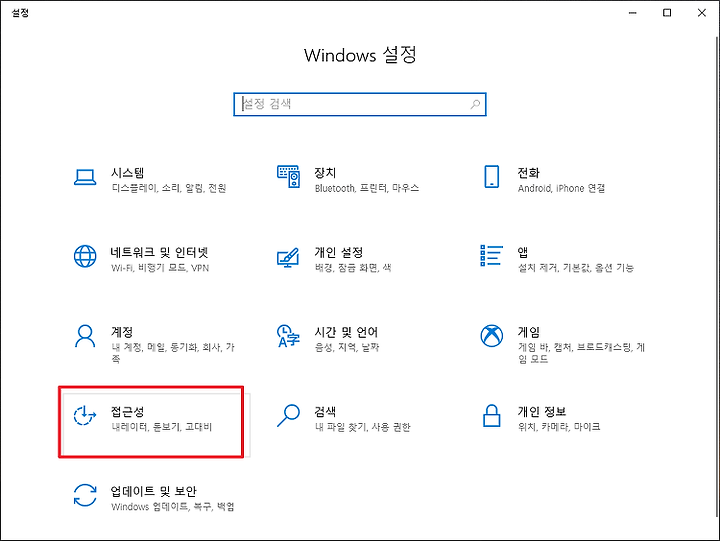
Task: Open the 네트워크 및 인터넷 globe icon
Action: (x=85, y=256)
